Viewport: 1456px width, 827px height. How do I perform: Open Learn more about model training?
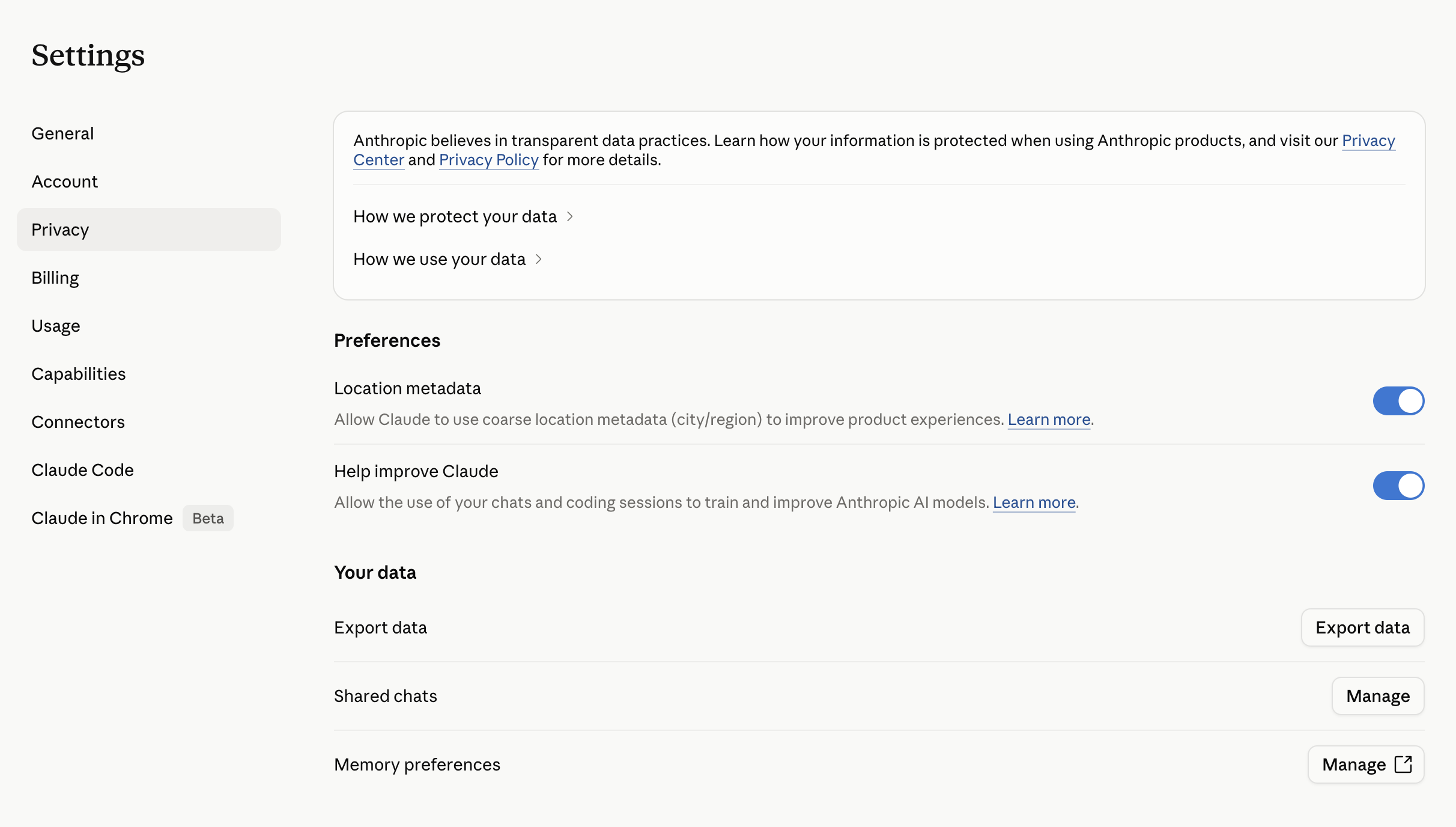click(x=1034, y=502)
